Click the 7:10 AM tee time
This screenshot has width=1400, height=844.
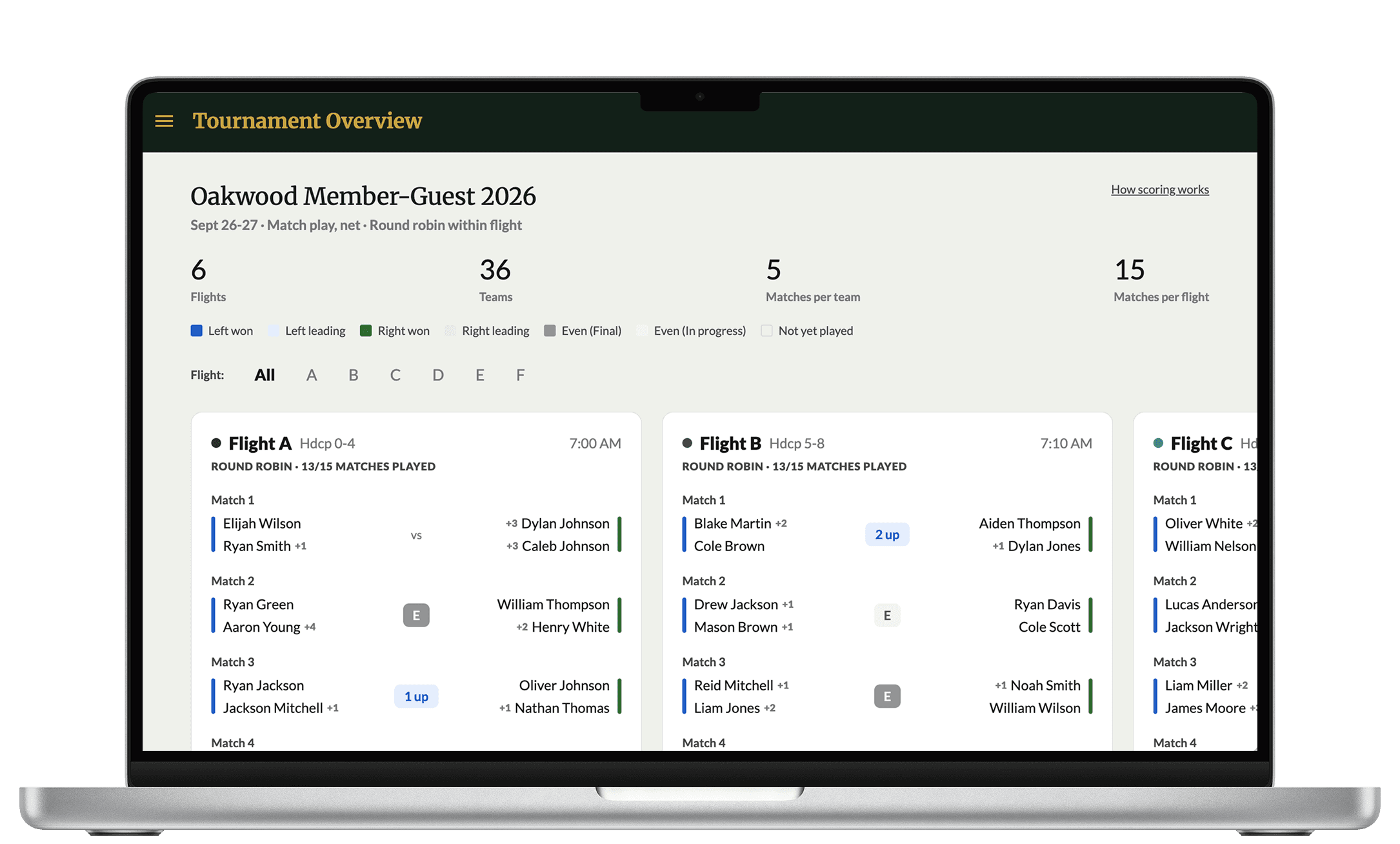point(1066,443)
